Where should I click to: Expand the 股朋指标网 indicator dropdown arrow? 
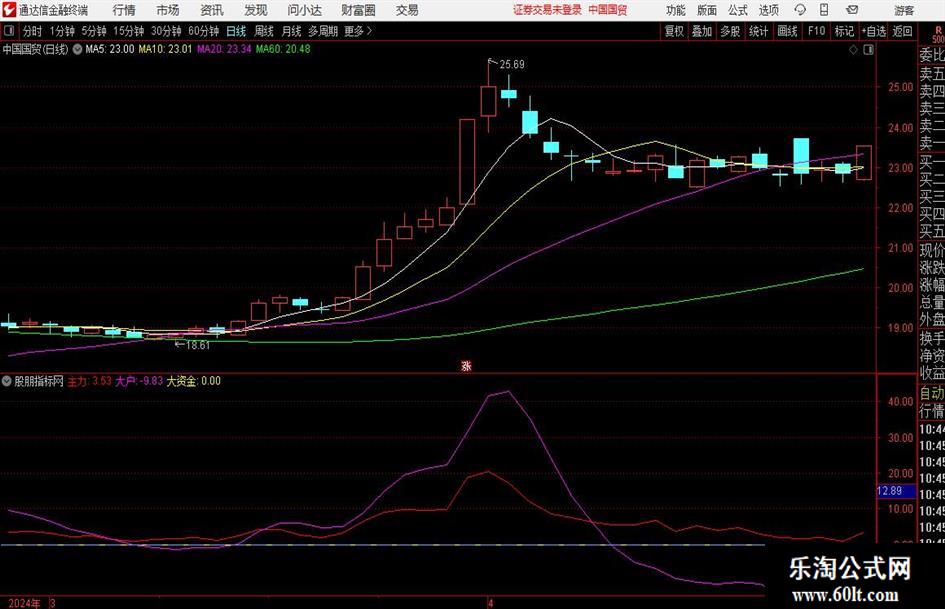[7, 381]
